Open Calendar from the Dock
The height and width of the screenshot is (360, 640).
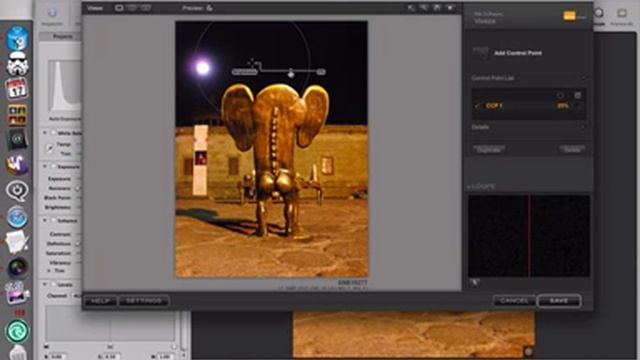[17, 89]
